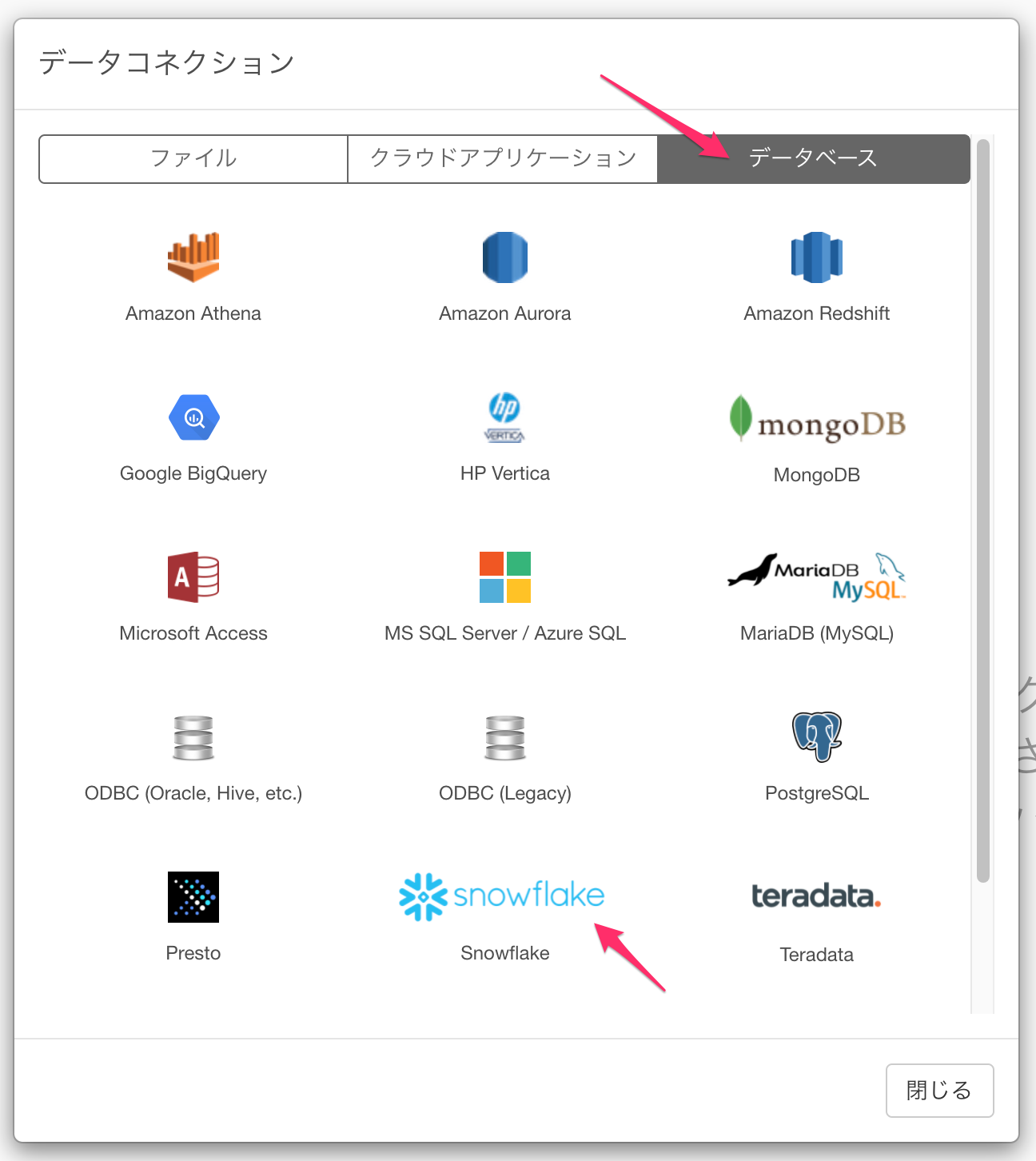Click the connection list vertical scrollbar

pyautogui.click(x=983, y=512)
